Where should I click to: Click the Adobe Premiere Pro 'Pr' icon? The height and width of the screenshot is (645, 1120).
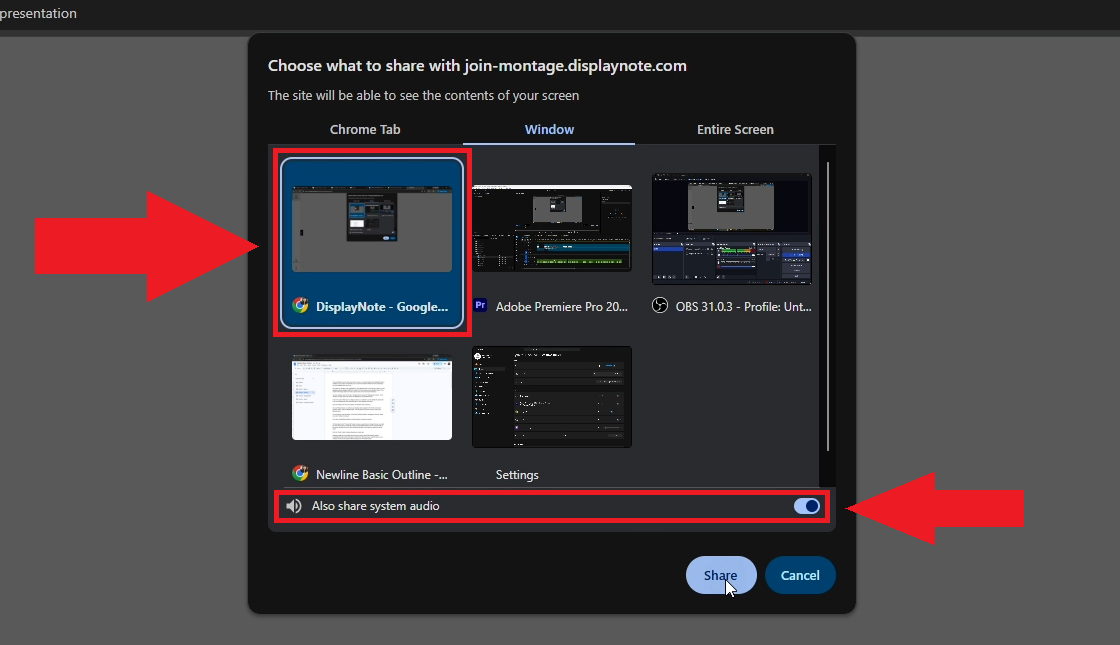click(480, 306)
